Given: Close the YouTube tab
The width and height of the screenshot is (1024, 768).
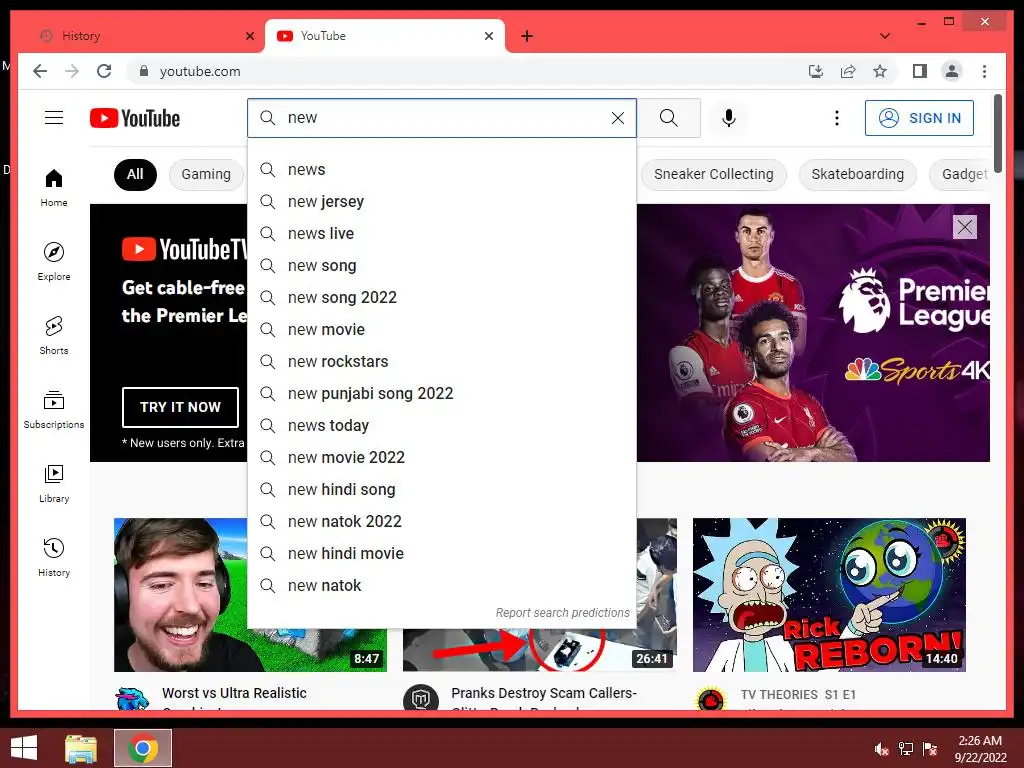Looking at the screenshot, I should click(x=488, y=36).
